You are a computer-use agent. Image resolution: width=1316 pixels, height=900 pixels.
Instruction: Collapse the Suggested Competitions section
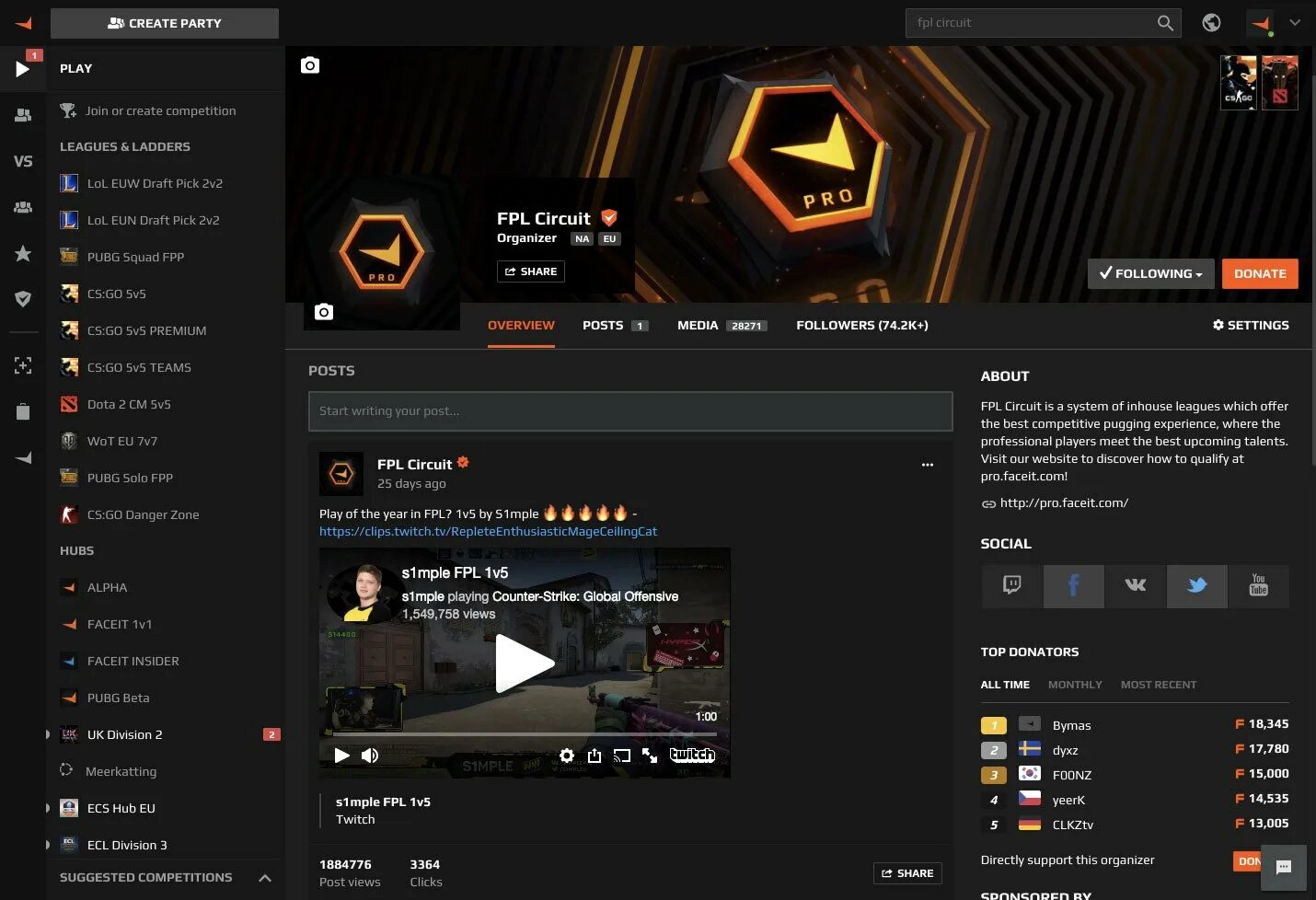(x=265, y=878)
